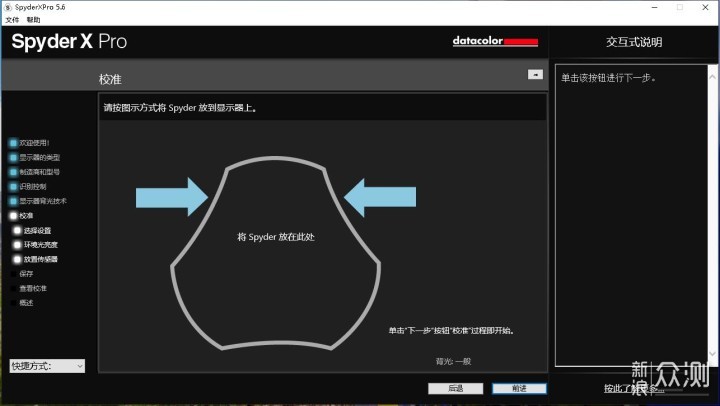Click the help panel scrollbar up arrow

713,77
